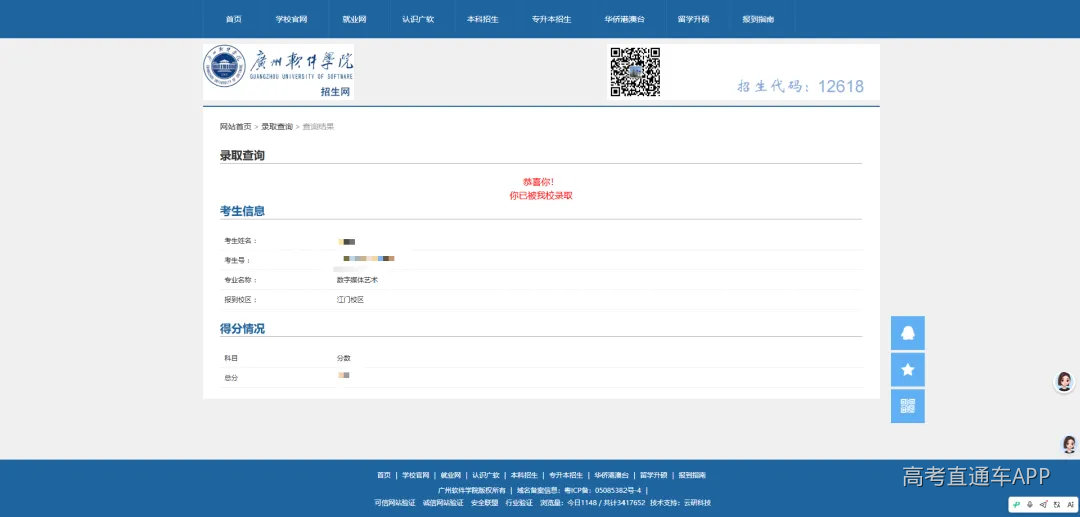Click 录取查询 in the breadcrumb
This screenshot has width=1080, height=517.
pos(277,127)
